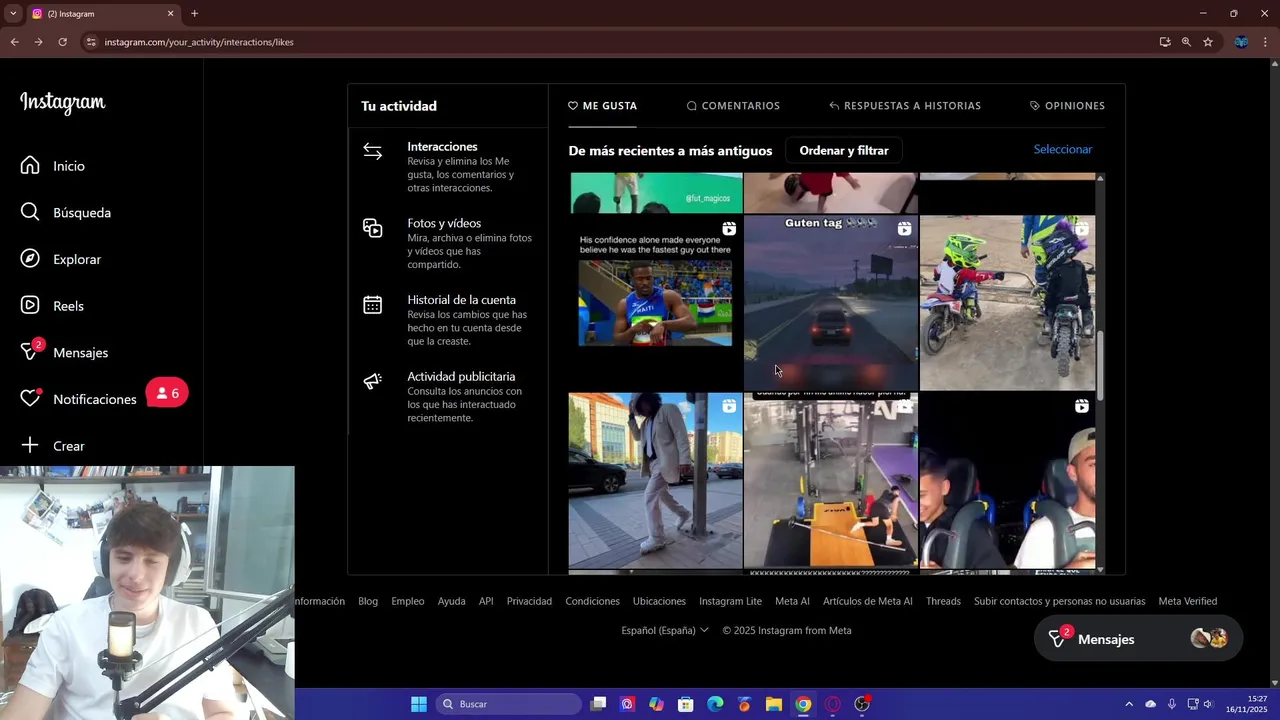Open Explorar in the sidebar

pyautogui.click(x=61, y=259)
